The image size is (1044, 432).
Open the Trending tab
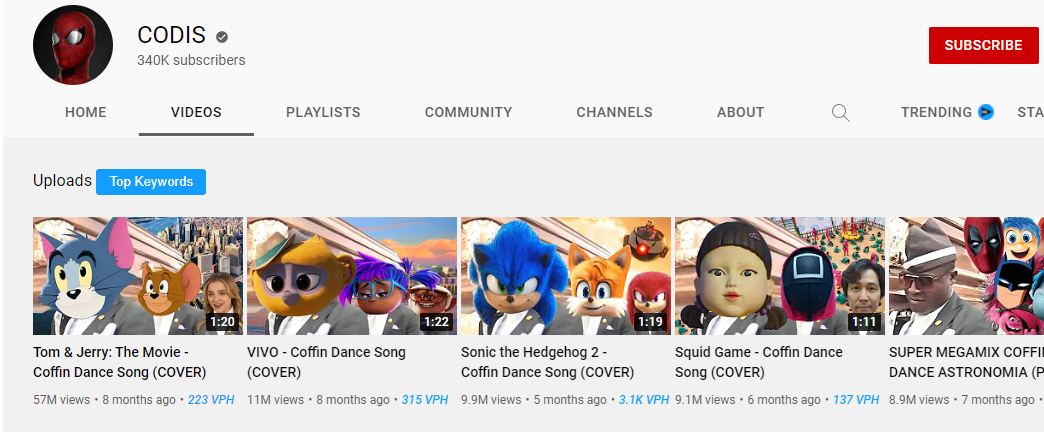tap(937, 112)
